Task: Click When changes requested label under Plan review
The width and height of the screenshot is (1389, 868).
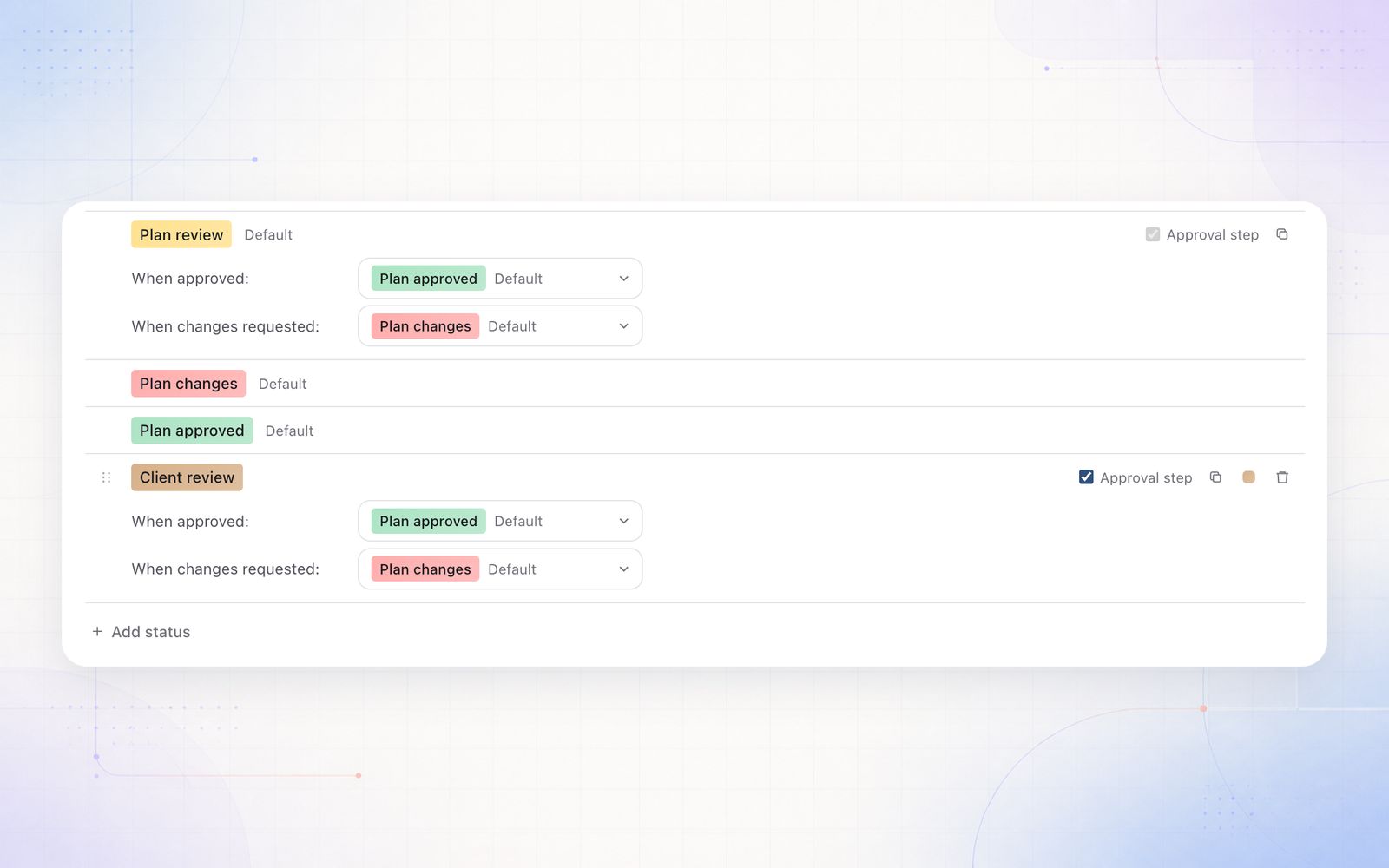Action: click(226, 326)
